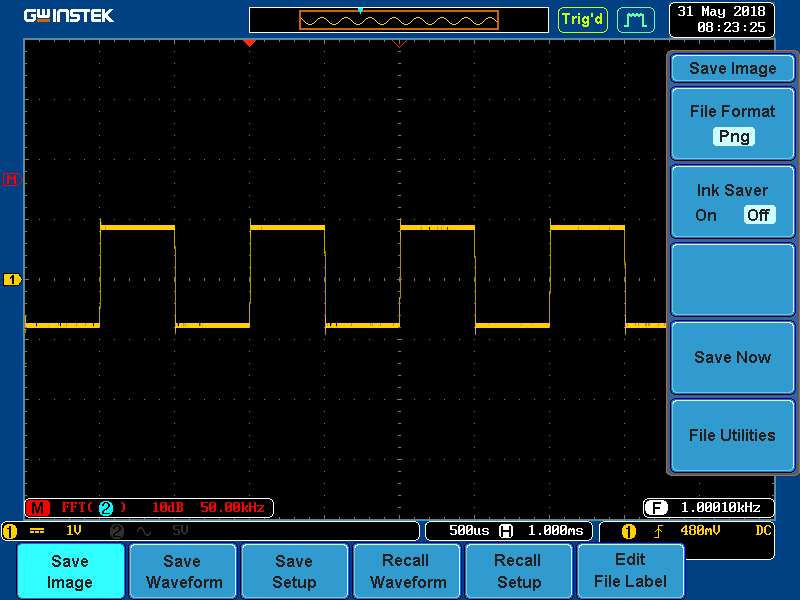This screenshot has height=600, width=800.
Task: Click the F frequency counter icon
Action: [x=656, y=508]
